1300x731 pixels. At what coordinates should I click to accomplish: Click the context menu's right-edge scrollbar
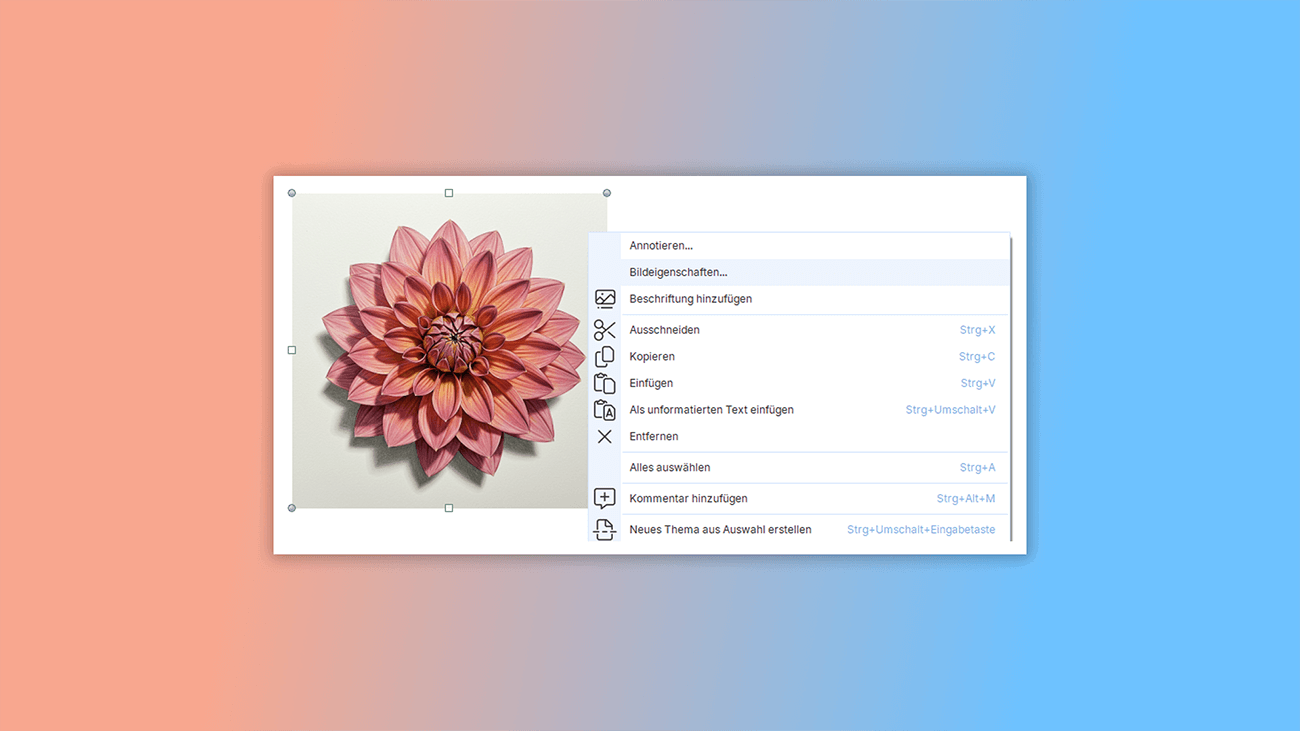[x=1011, y=390]
